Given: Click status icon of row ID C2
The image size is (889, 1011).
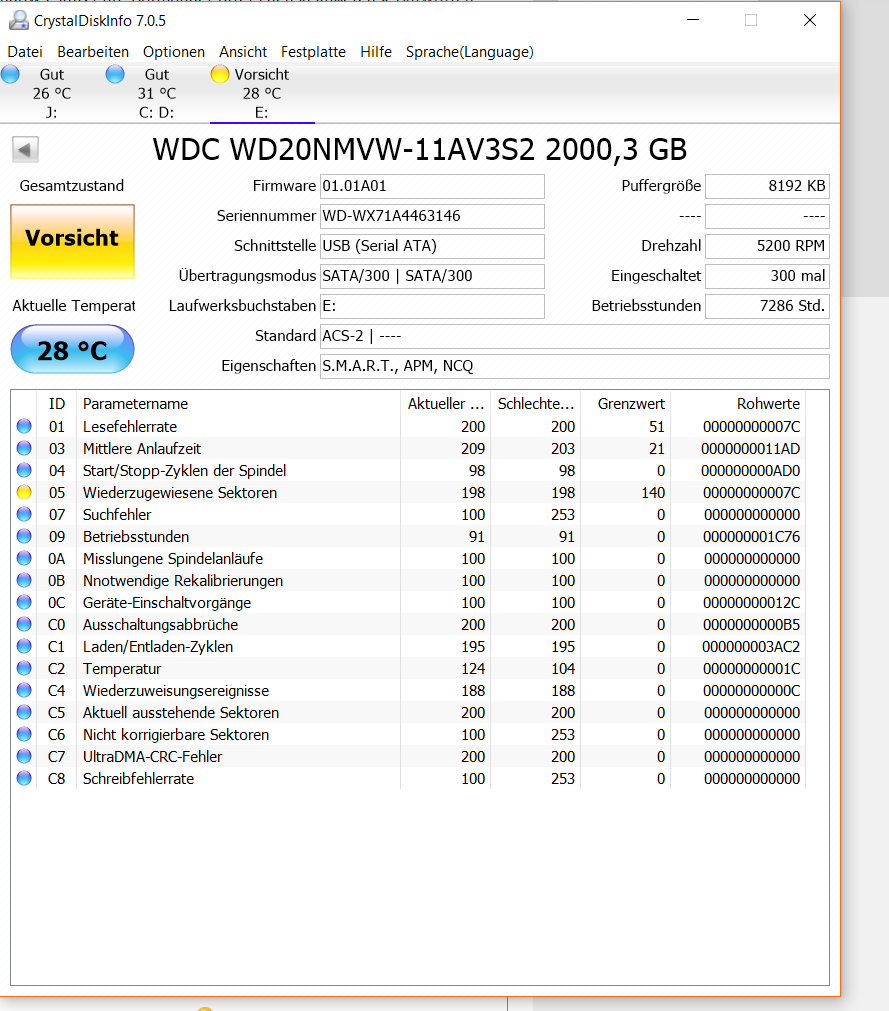Looking at the screenshot, I should coord(24,668).
